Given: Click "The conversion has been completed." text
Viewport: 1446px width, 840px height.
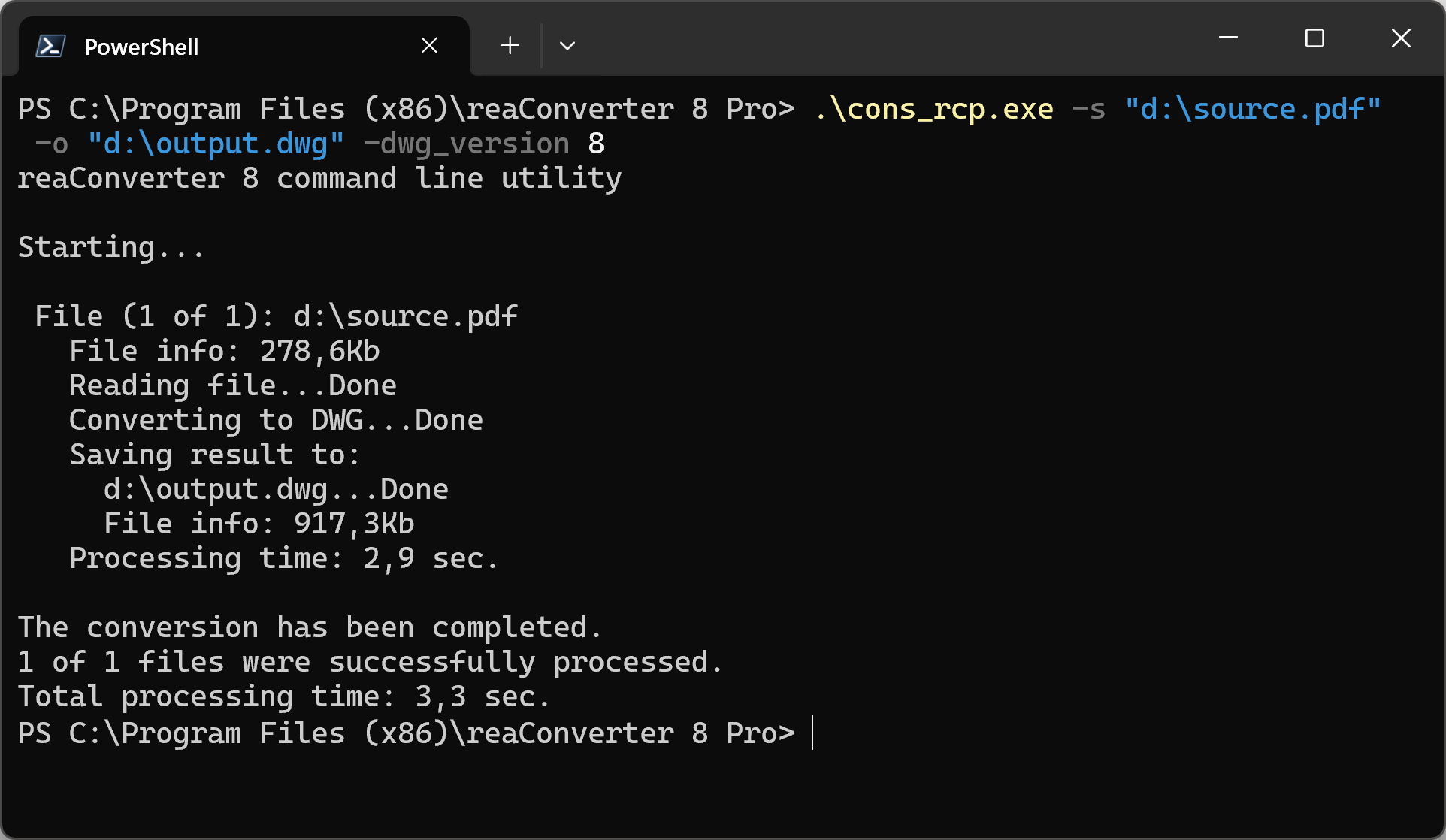Looking at the screenshot, I should coord(310,627).
